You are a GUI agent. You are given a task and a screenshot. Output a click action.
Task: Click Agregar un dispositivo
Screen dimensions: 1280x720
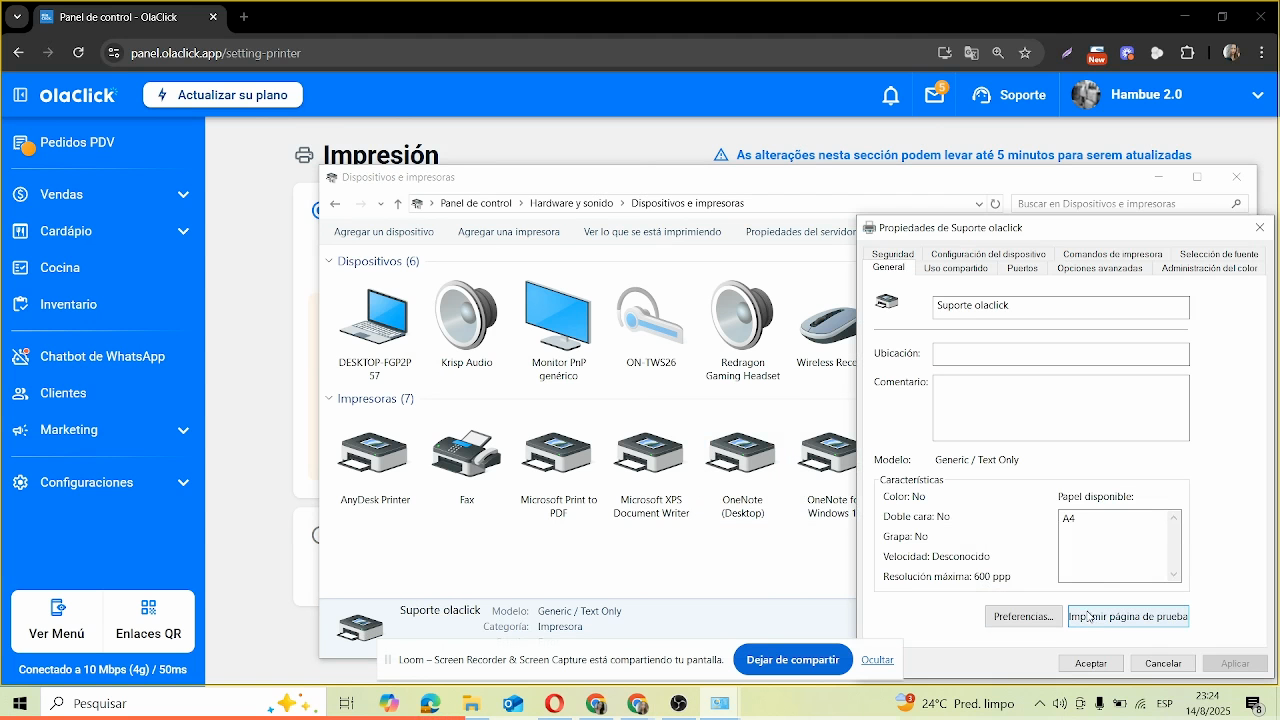coord(384,232)
